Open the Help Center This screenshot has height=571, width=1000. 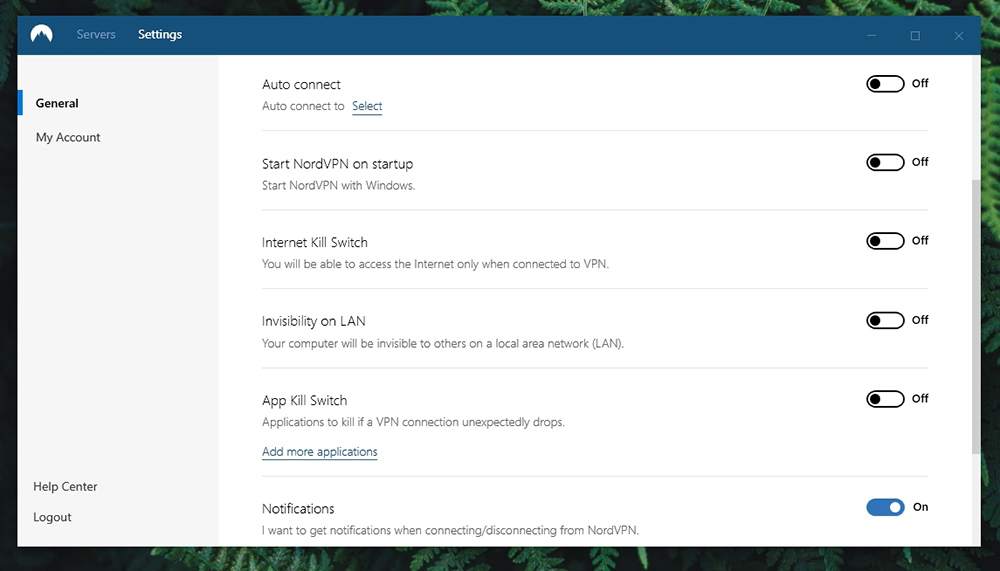tap(65, 486)
